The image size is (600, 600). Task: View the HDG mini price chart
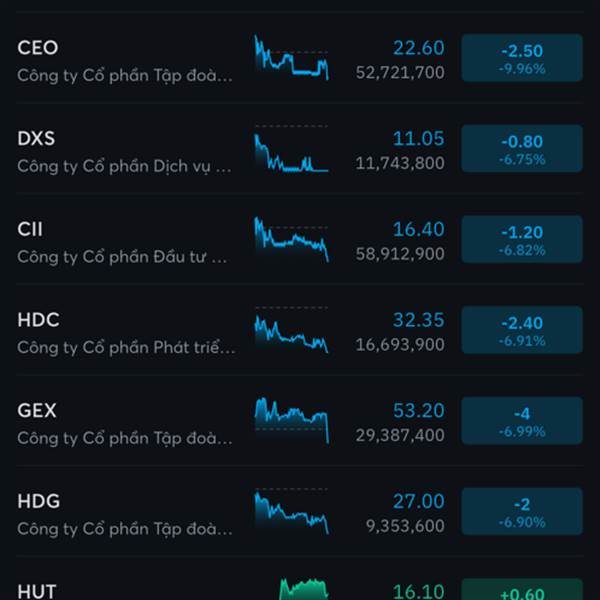click(291, 511)
